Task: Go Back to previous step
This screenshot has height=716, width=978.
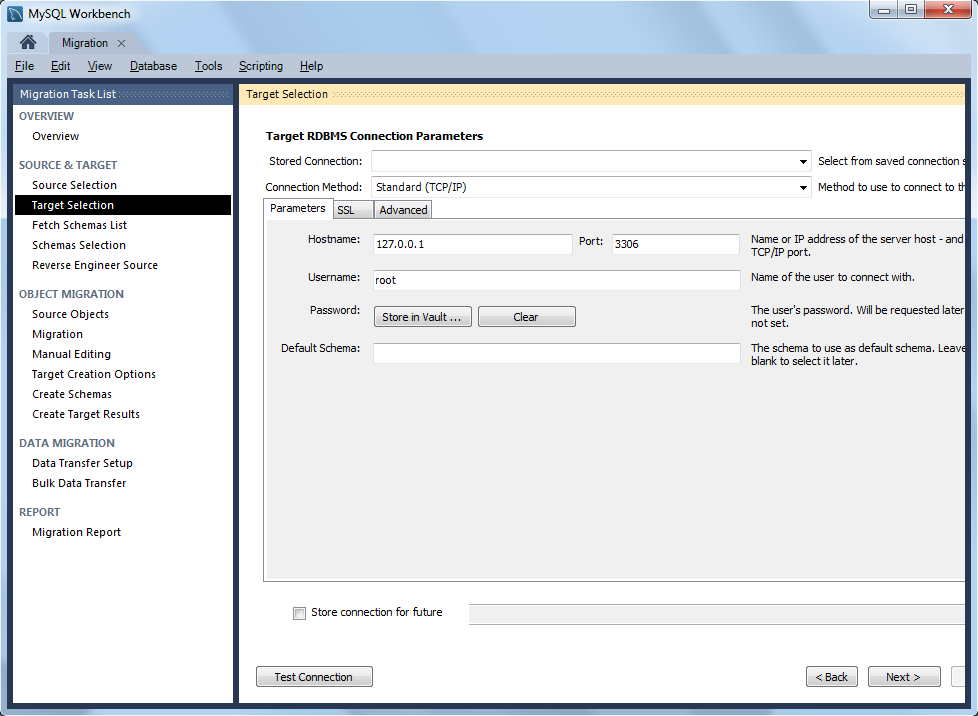Action: coord(831,677)
